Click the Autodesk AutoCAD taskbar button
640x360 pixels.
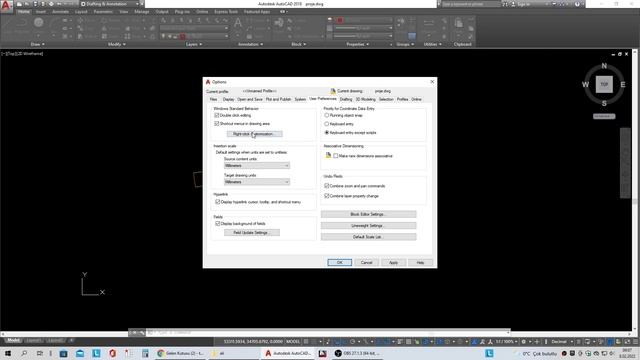pyautogui.click(x=288, y=353)
